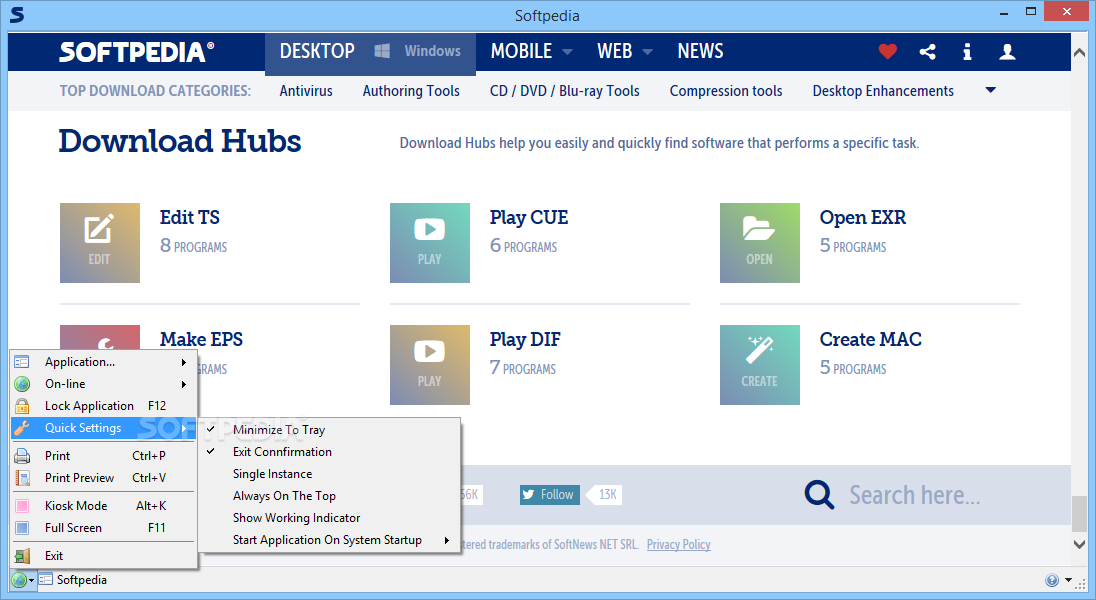Open the small arrow beside status bar globe

(x=31, y=580)
